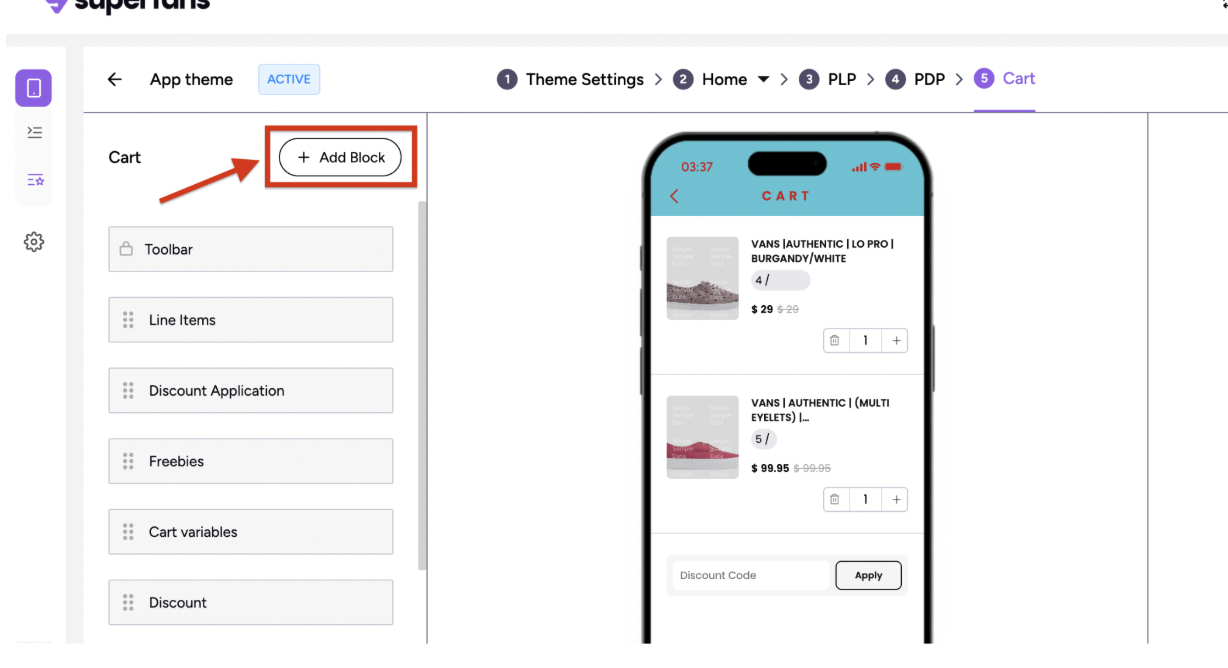Image resolution: width=1228 pixels, height=668 pixels.
Task: Click the $ 99.95 price text
Action: pyautogui.click(x=770, y=468)
